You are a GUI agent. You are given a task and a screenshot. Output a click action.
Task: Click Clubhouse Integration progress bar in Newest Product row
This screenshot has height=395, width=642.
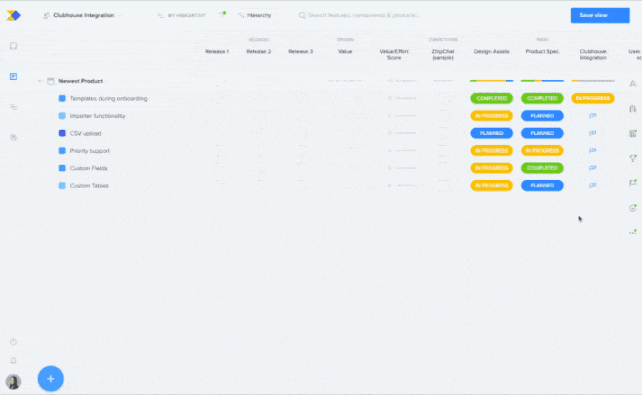pyautogui.click(x=593, y=81)
